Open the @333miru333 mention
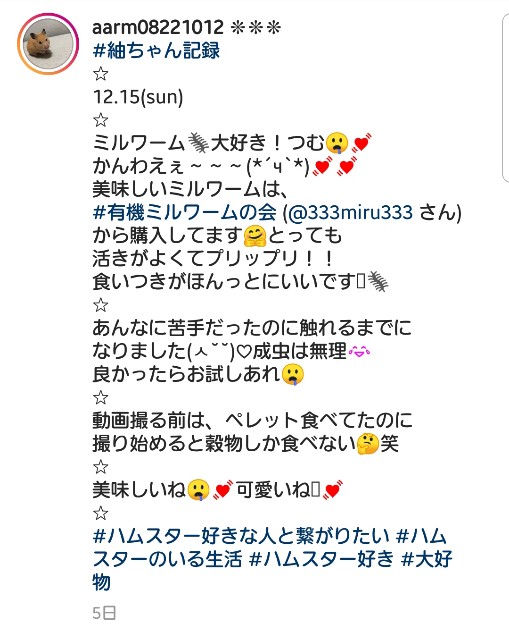Viewport: 509px width, 640px height. (x=350, y=213)
